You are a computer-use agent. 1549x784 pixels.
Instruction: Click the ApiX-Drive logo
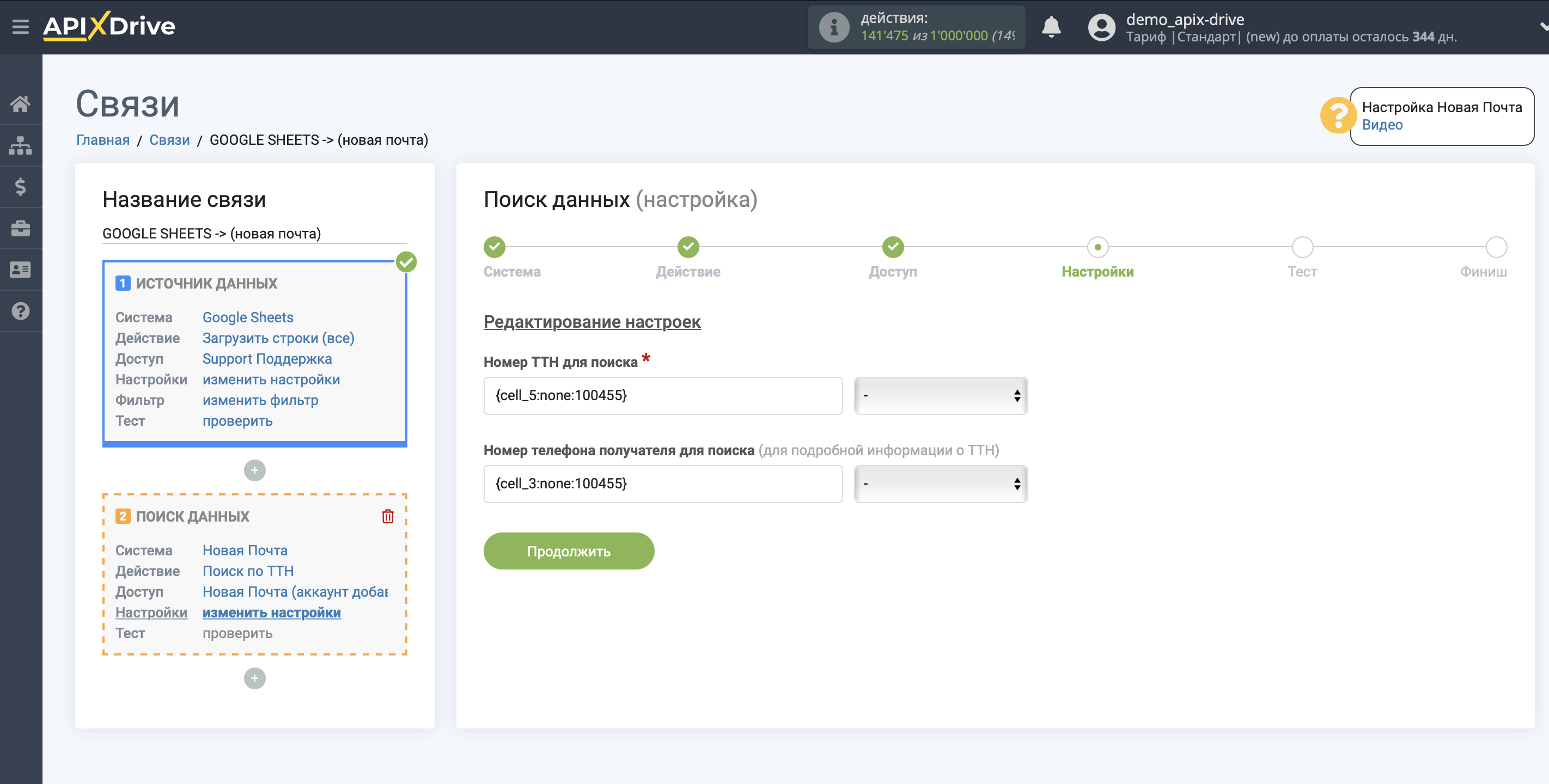point(109,27)
